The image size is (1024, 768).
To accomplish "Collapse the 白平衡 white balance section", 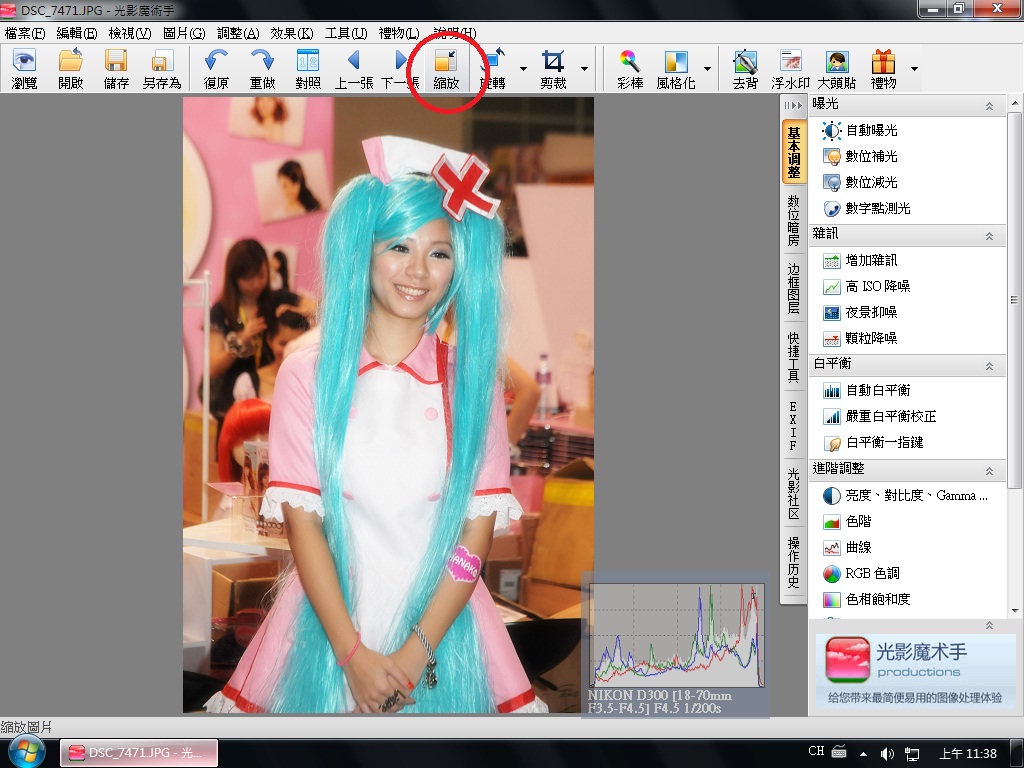I will click(989, 365).
